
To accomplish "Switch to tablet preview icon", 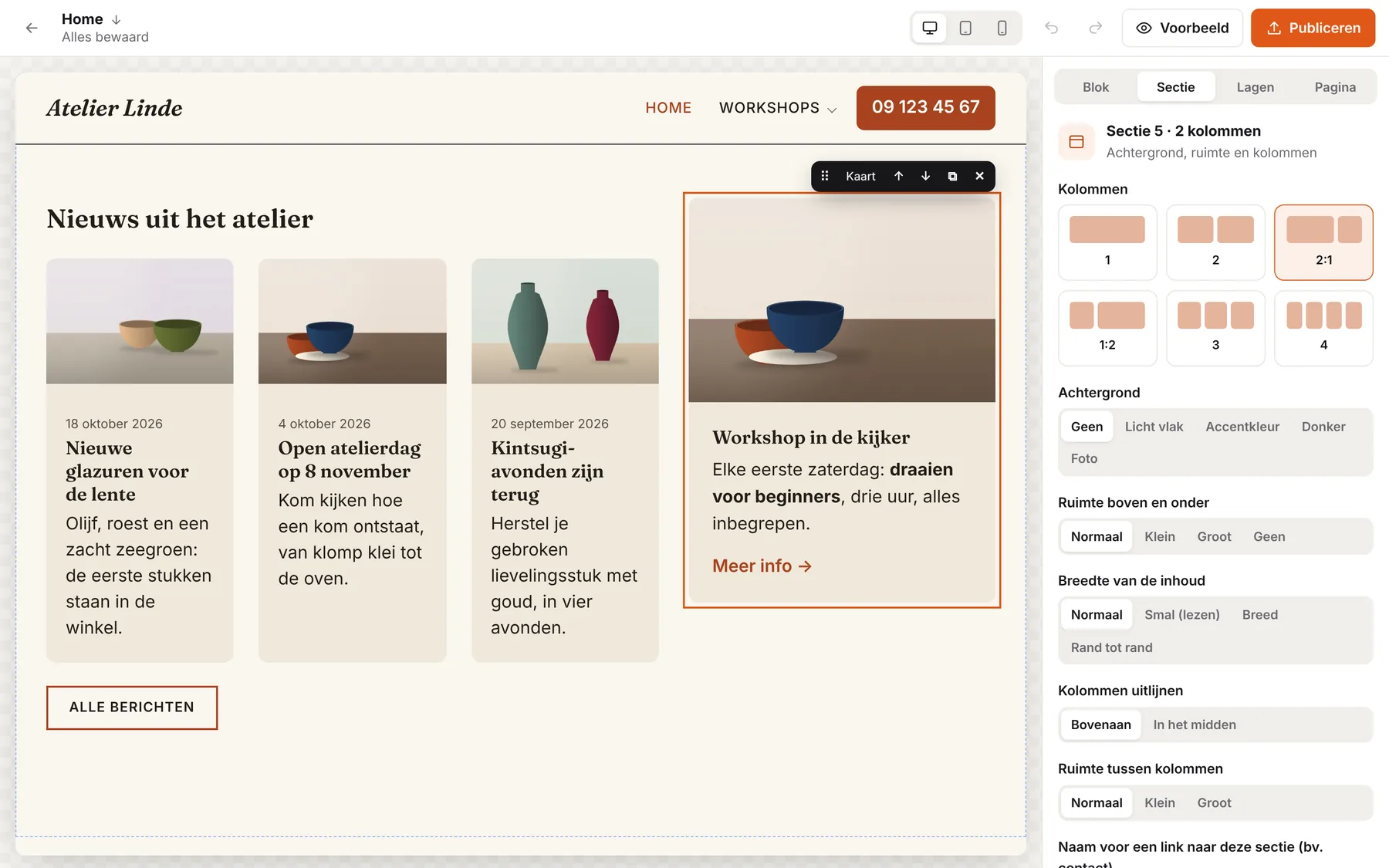I will pos(965,28).
